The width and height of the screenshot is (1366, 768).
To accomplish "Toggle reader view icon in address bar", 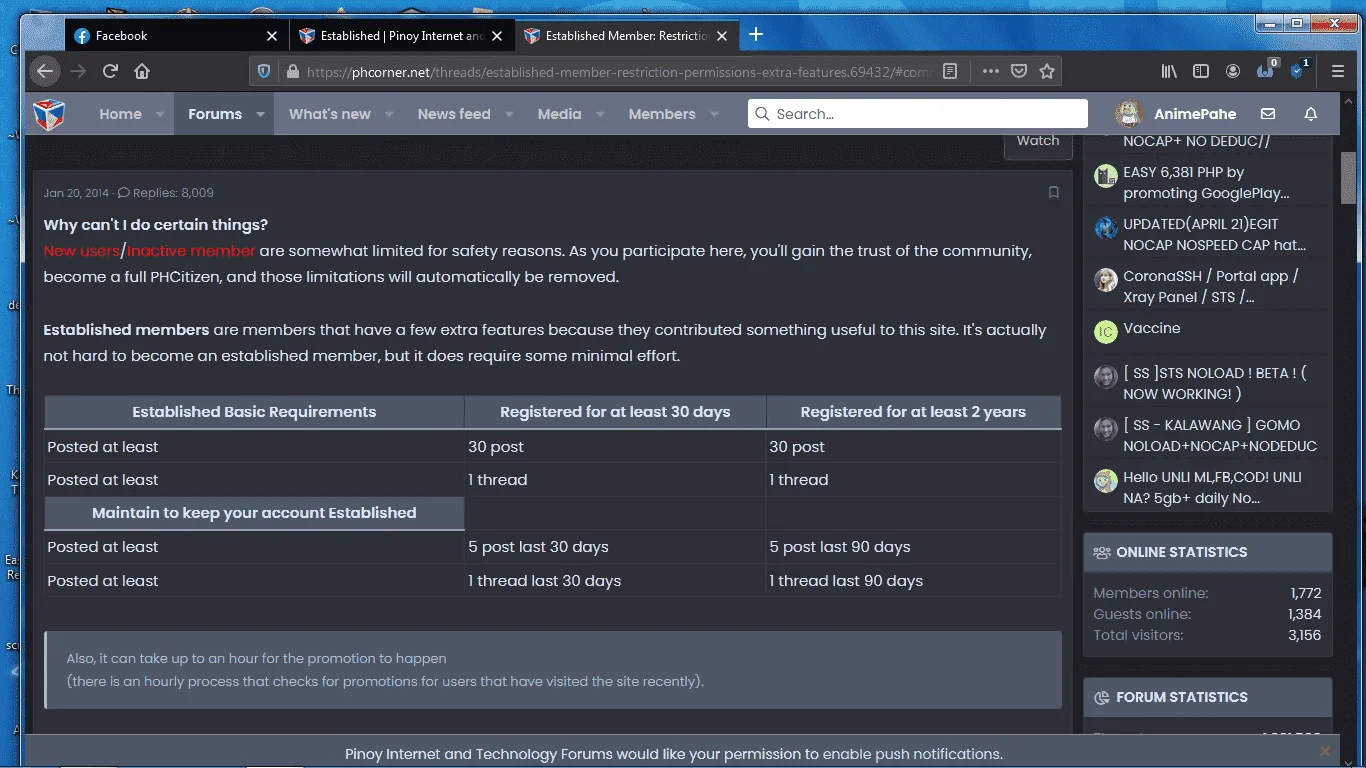I will click(950, 71).
